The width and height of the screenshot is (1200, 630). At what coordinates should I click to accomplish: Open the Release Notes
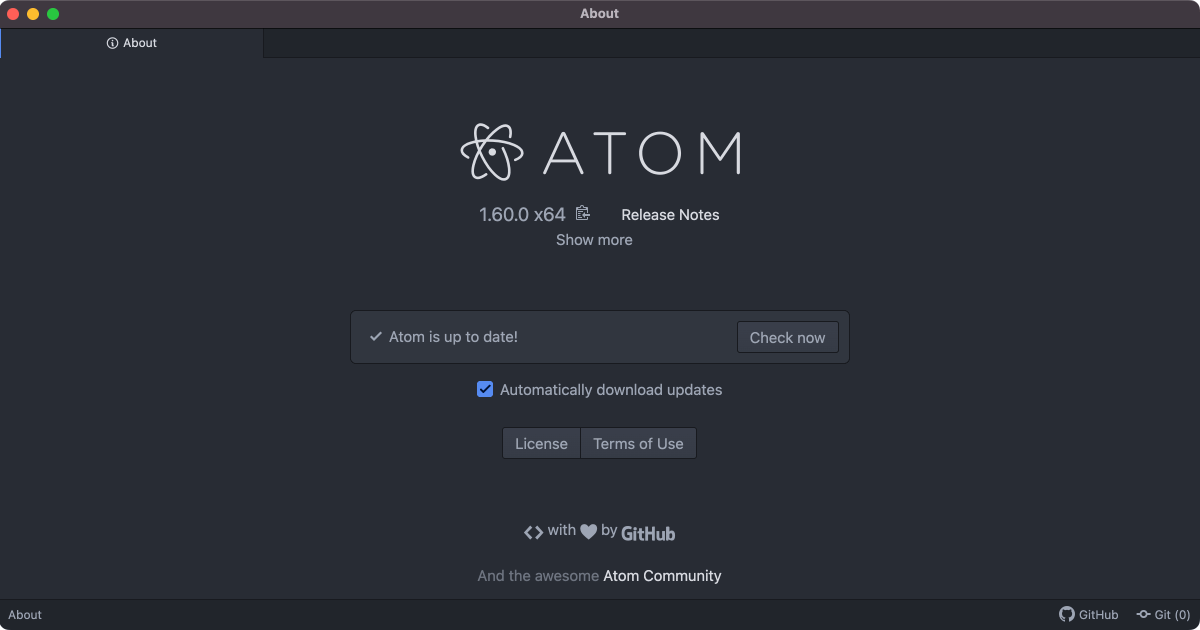[x=670, y=214]
